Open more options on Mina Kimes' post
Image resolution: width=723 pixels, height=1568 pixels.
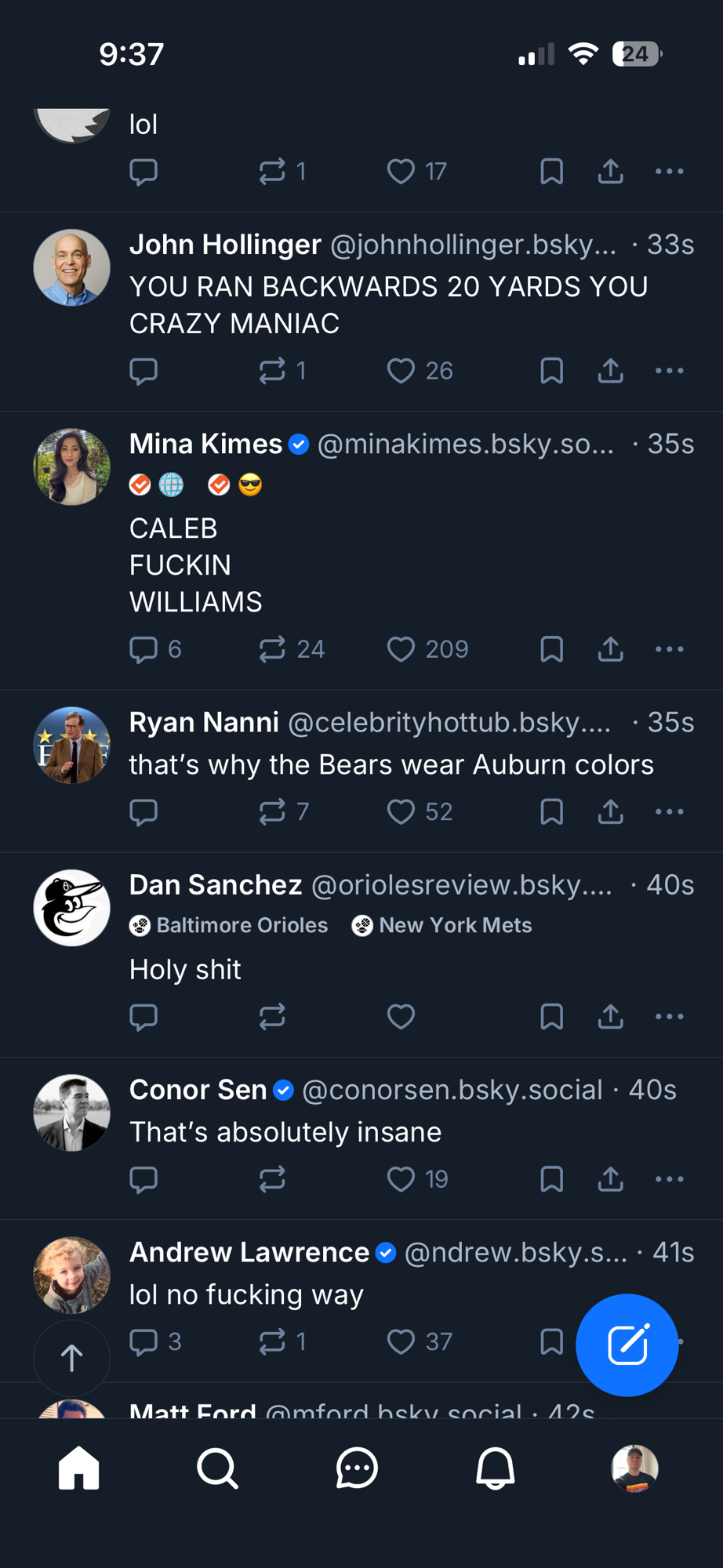click(669, 649)
